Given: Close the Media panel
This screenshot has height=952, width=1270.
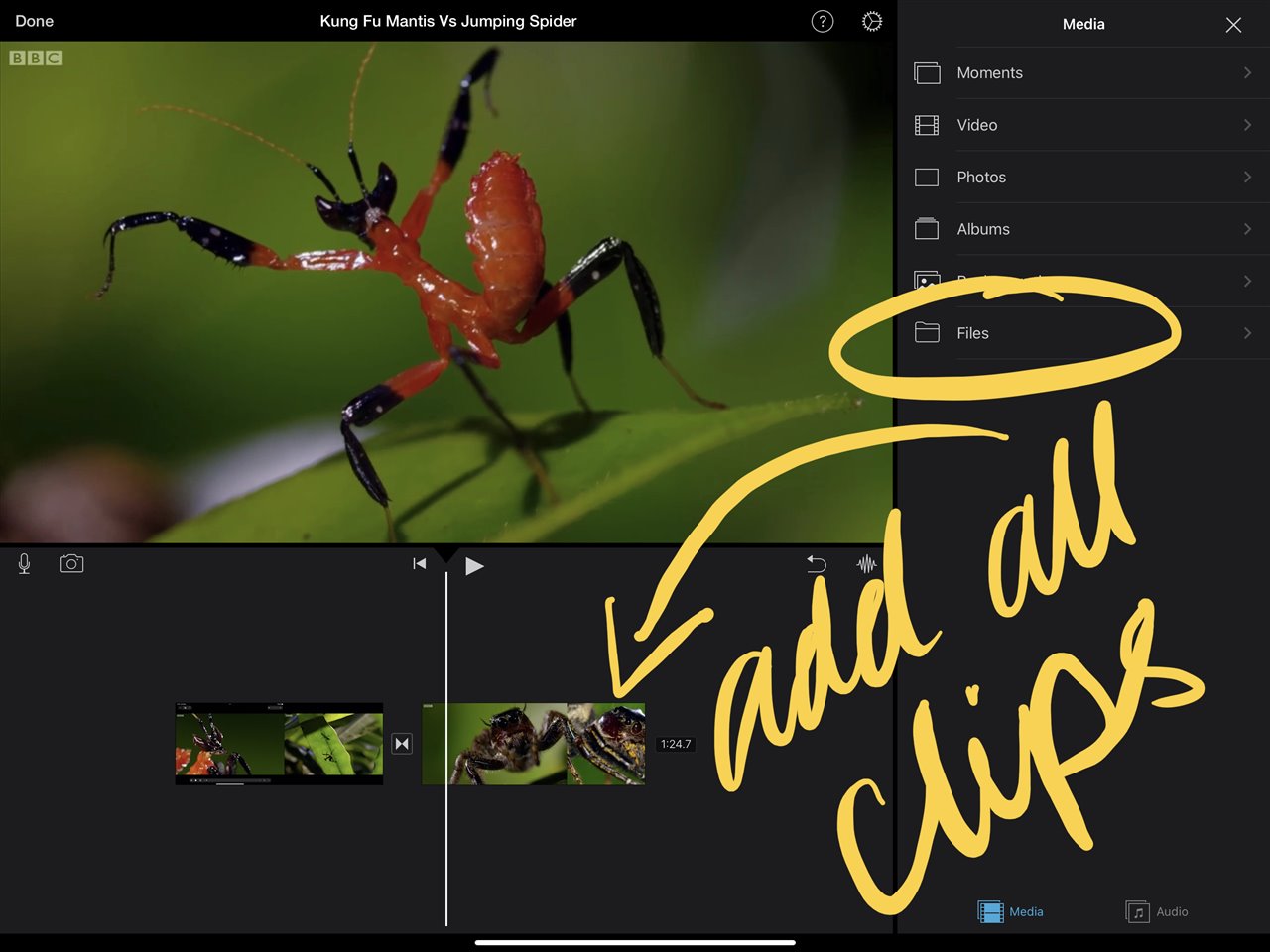Looking at the screenshot, I should 1233,25.
